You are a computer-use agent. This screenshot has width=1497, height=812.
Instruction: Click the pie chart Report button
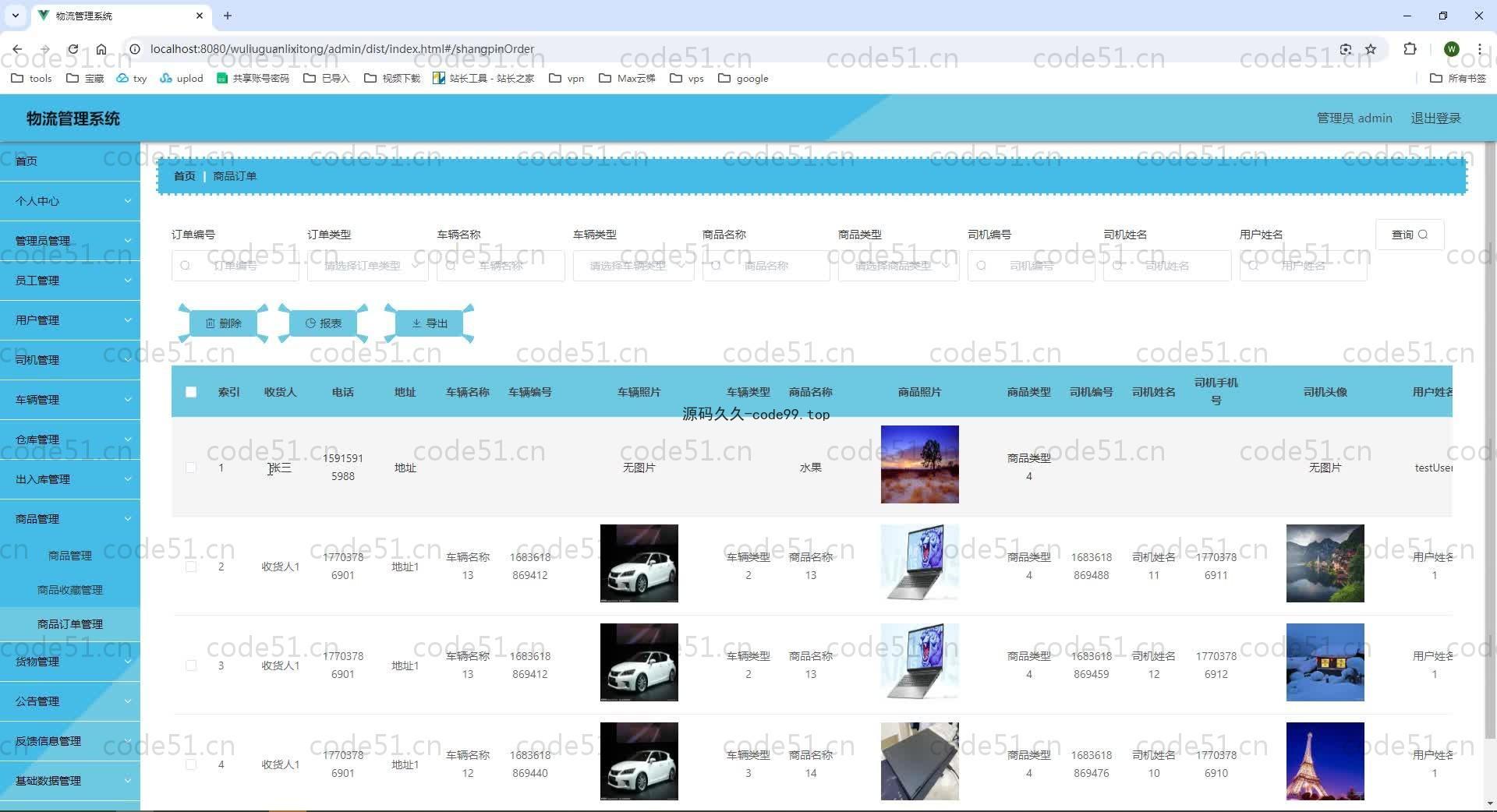(x=323, y=323)
